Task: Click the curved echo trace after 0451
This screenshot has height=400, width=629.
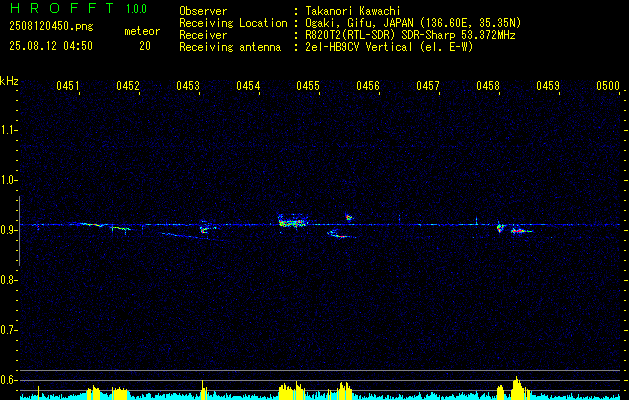Action: [93, 224]
